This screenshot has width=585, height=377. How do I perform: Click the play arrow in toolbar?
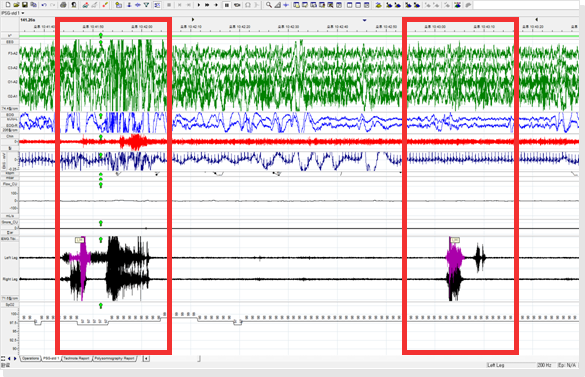click(x=199, y=5)
